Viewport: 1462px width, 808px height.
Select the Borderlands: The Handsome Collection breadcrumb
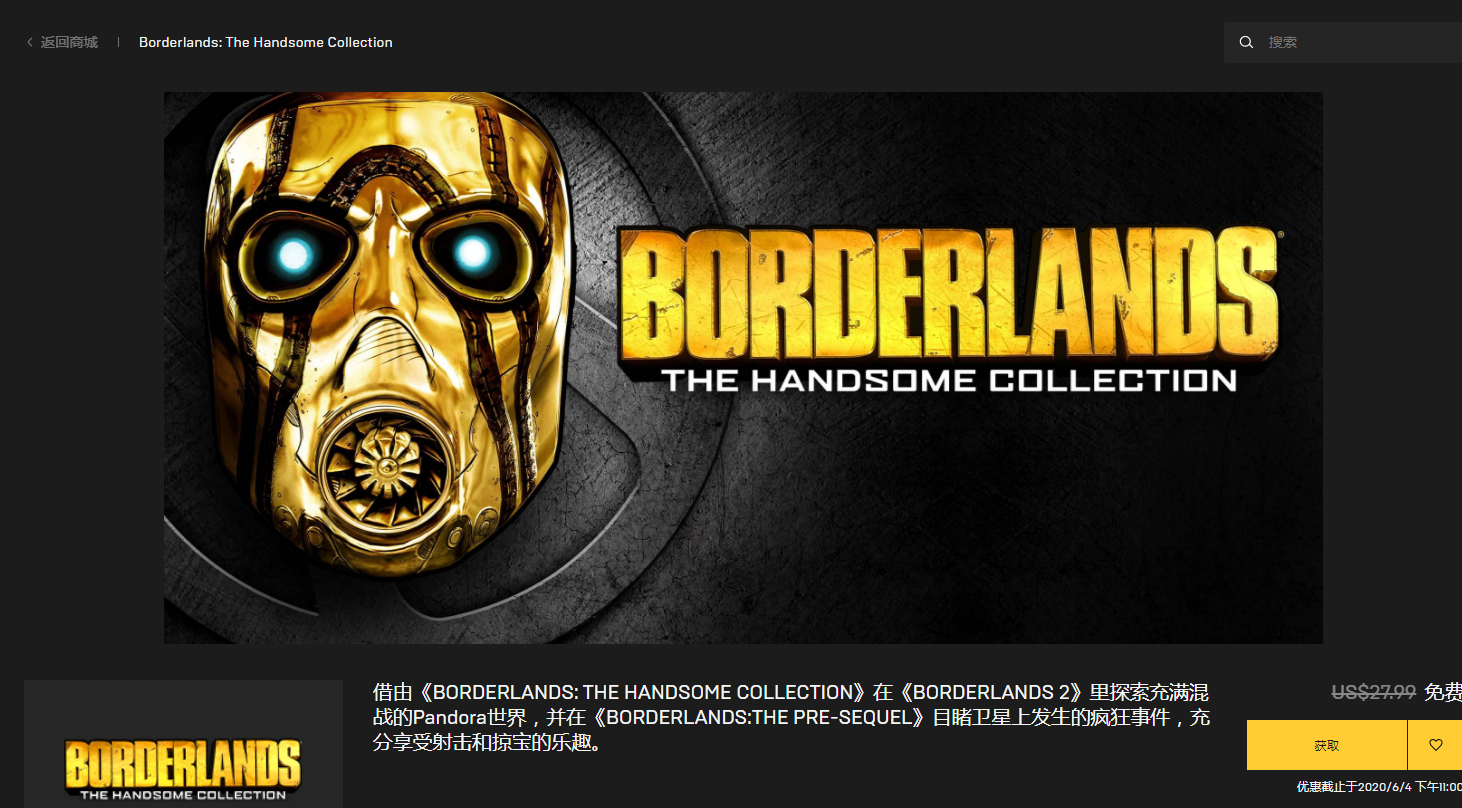266,42
